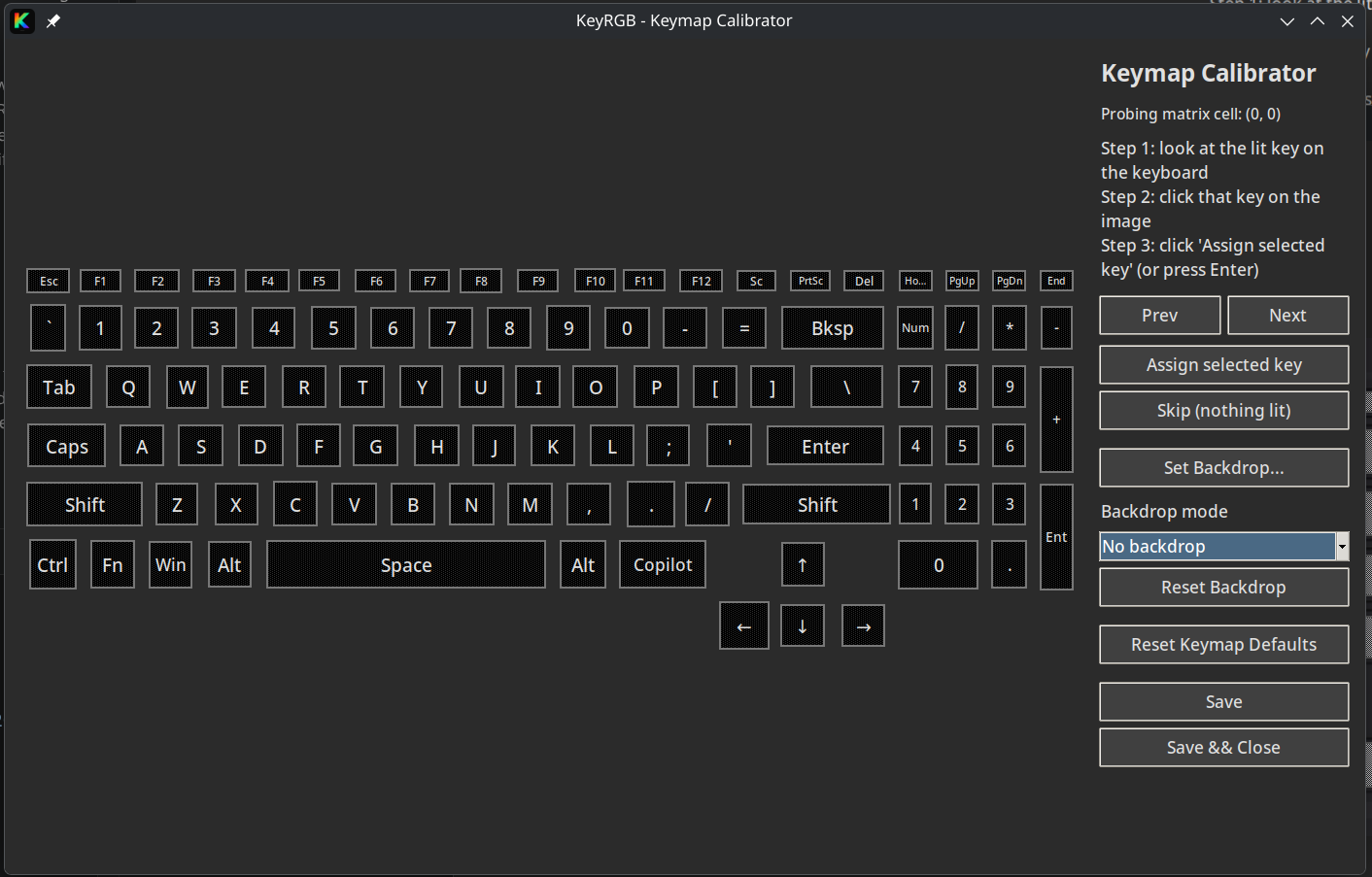
Task: Select the Q key
Action: coord(128,388)
